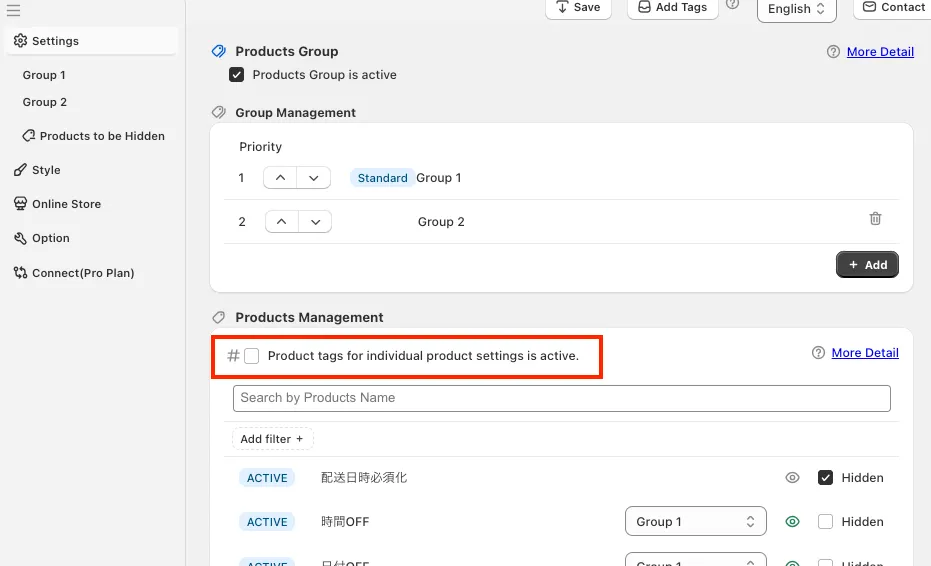Open the Style section in the sidebar

click(46, 170)
